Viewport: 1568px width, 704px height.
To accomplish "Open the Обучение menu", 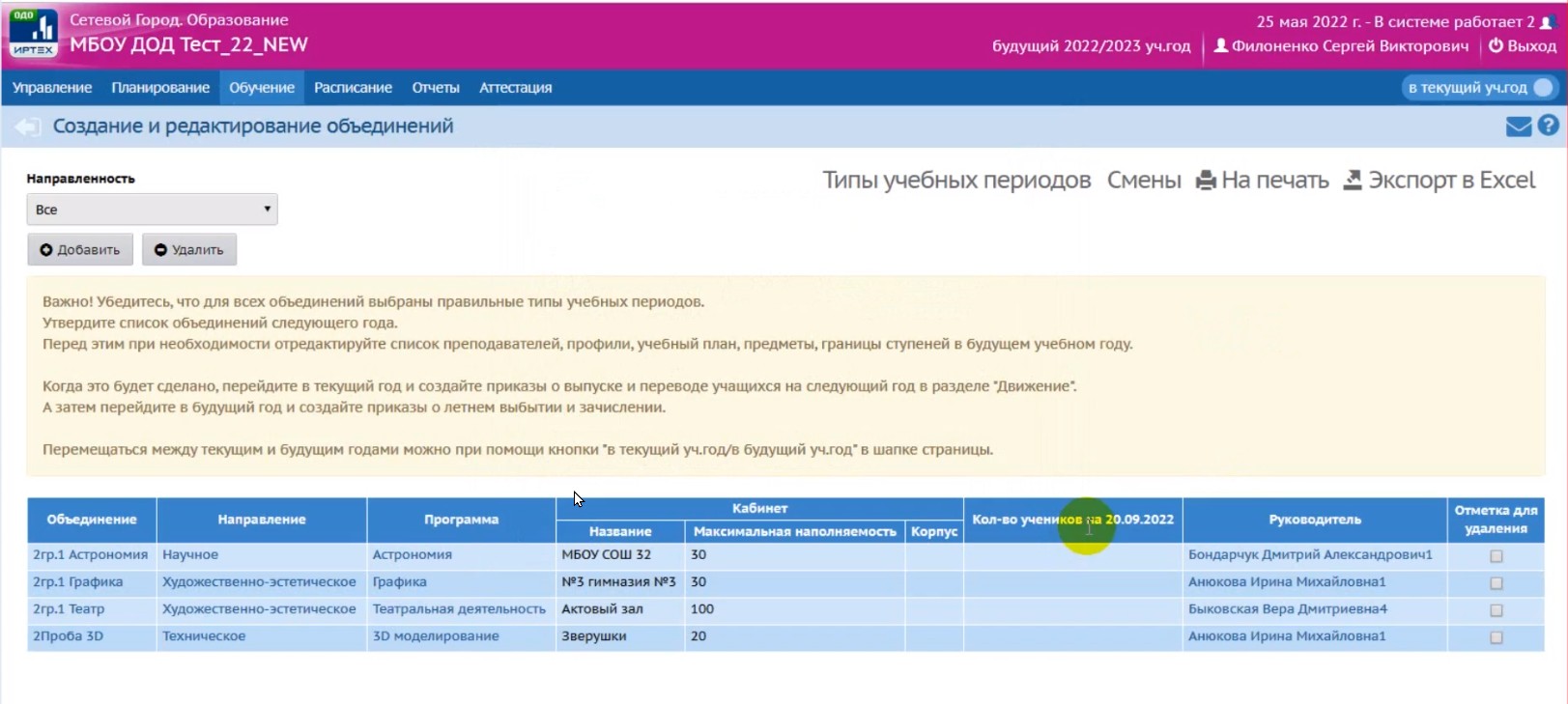I will (x=262, y=88).
